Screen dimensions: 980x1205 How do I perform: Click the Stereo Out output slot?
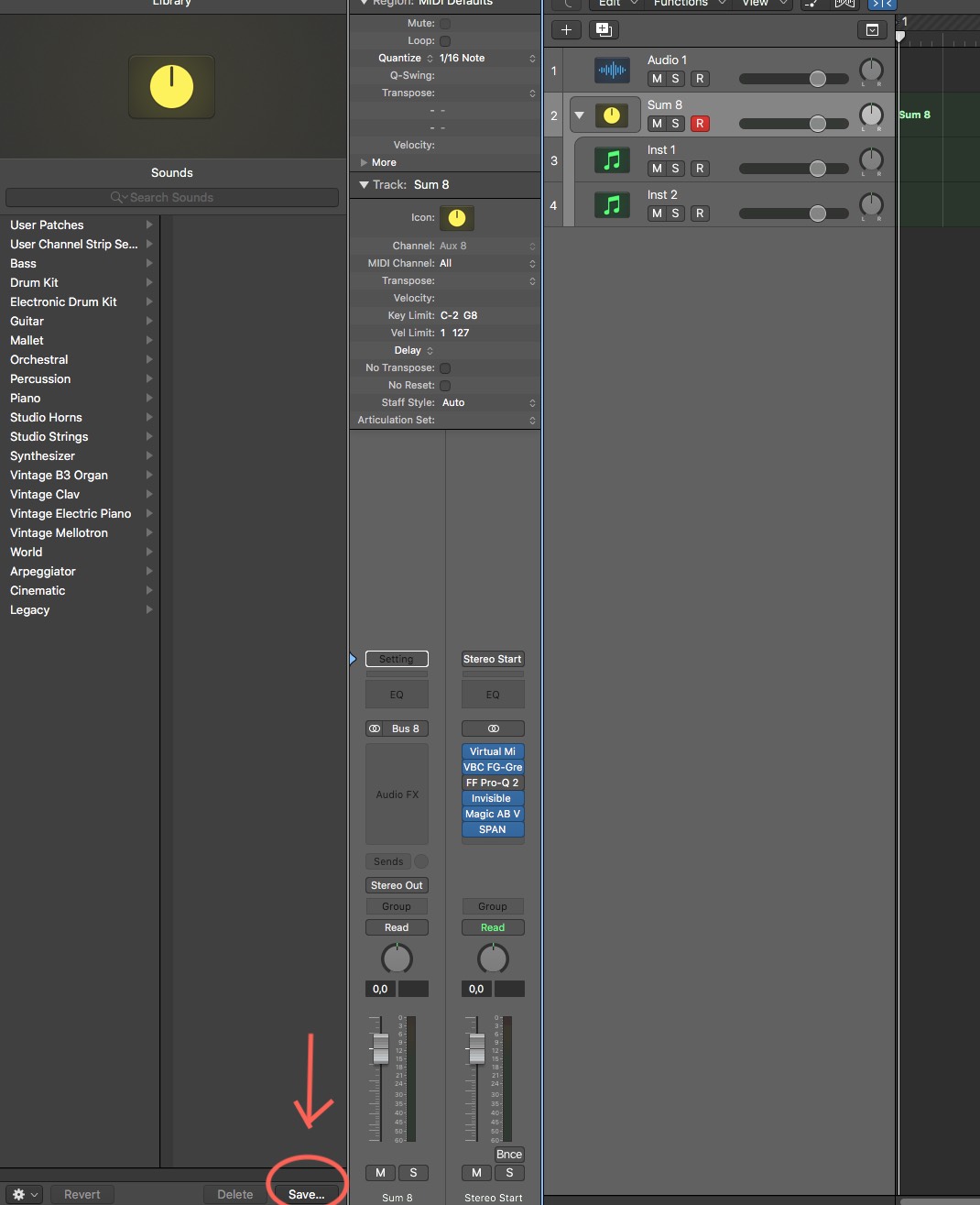tap(397, 885)
